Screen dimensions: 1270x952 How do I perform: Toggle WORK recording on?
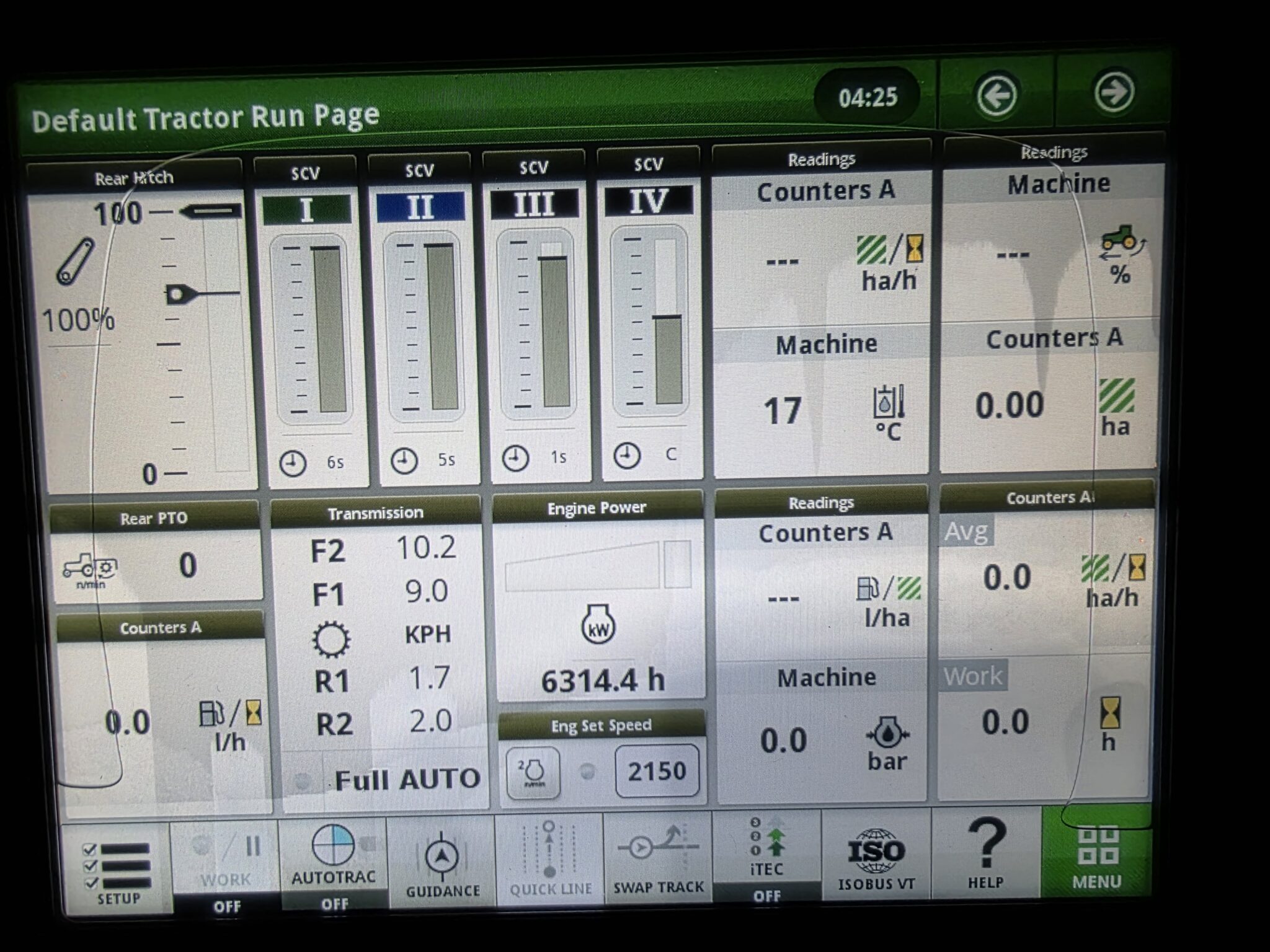coord(226,863)
